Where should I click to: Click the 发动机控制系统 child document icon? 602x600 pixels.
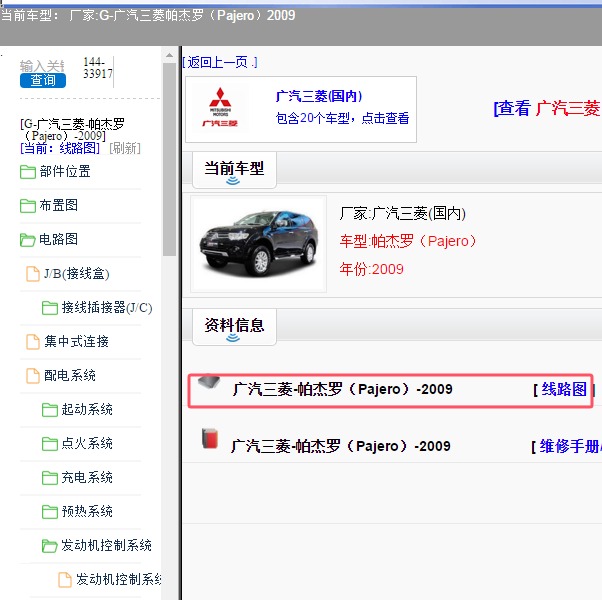coord(65,579)
